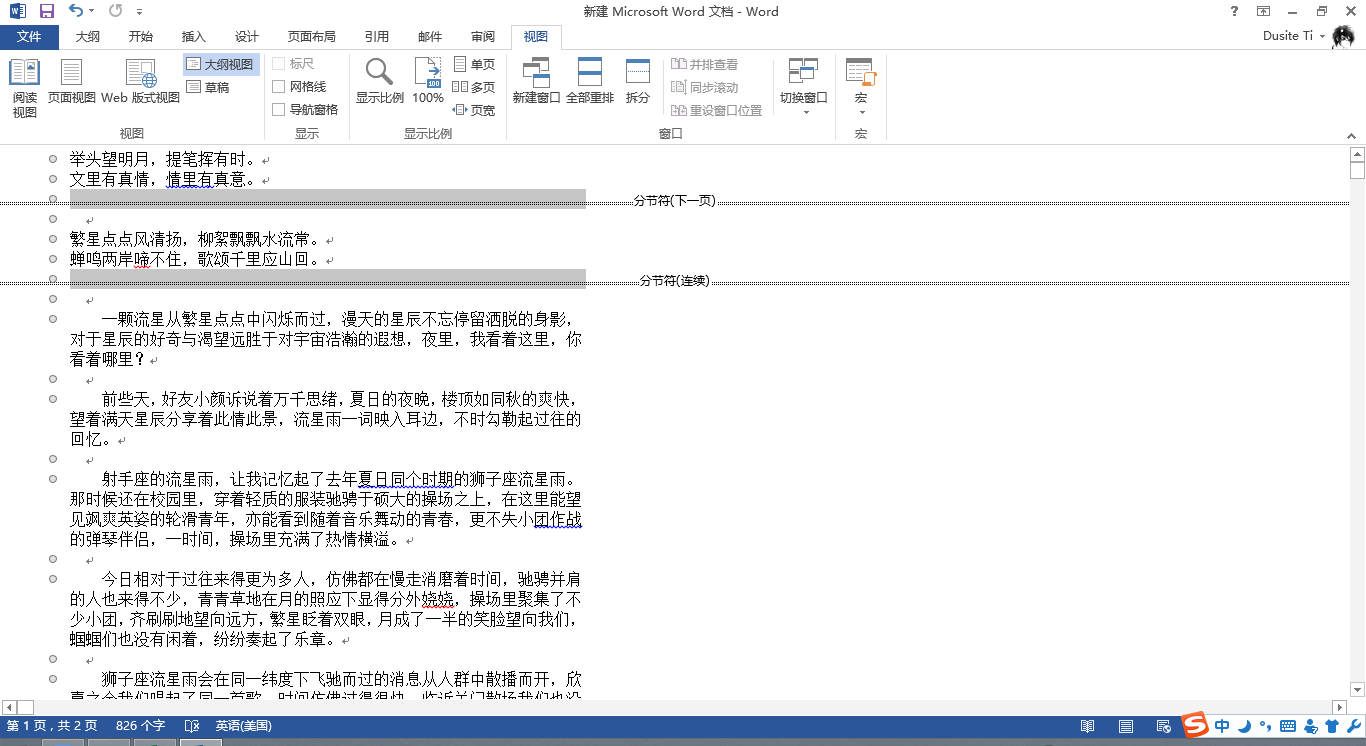1366x746 pixels.
Task: Split the window (拆分)
Action: click(x=637, y=82)
